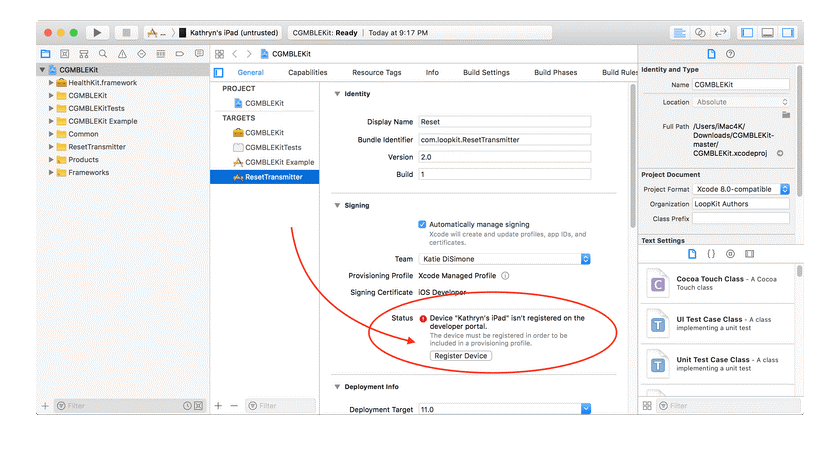Open the Project Format dropdown
840x466 pixels.
(x=741, y=189)
